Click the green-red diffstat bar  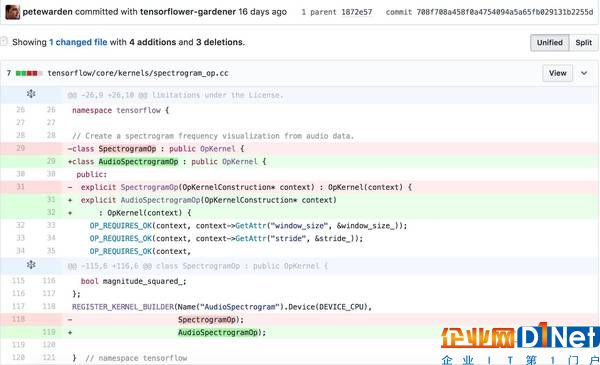pos(29,73)
